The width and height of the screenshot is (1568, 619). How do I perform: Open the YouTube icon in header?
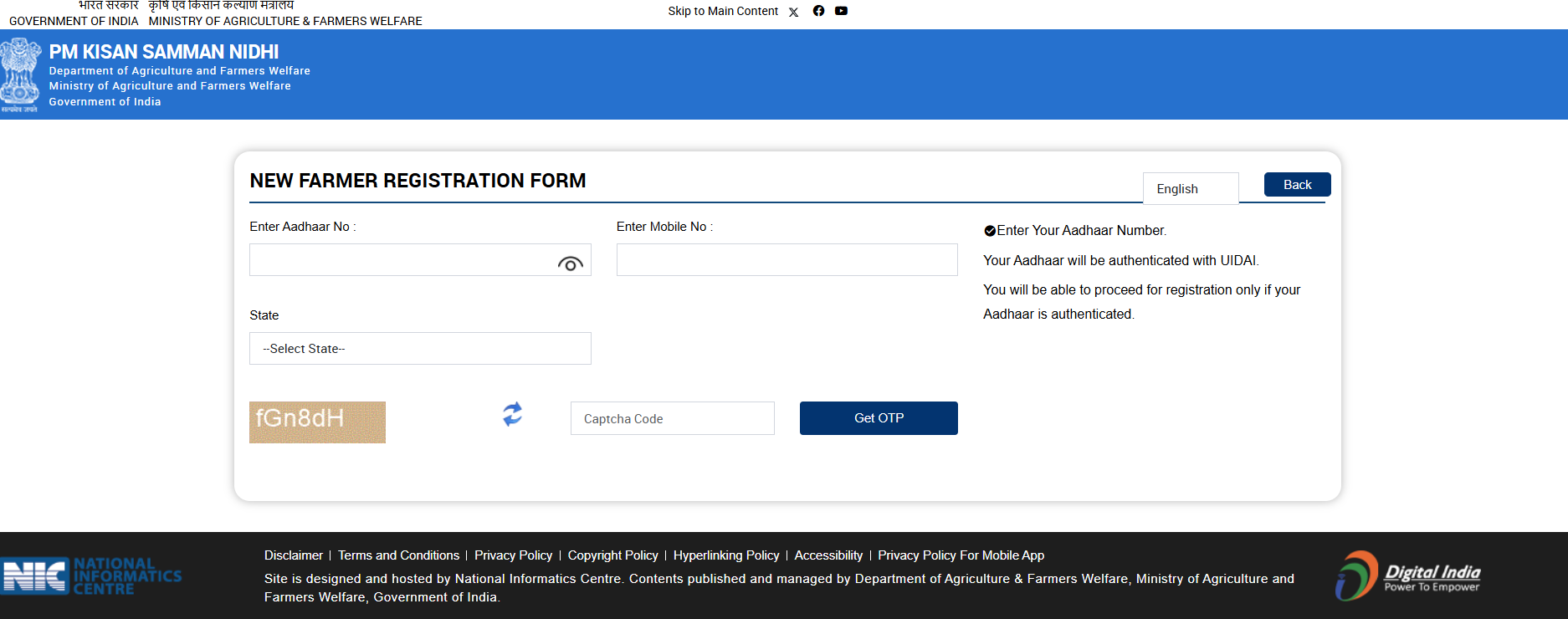click(841, 11)
